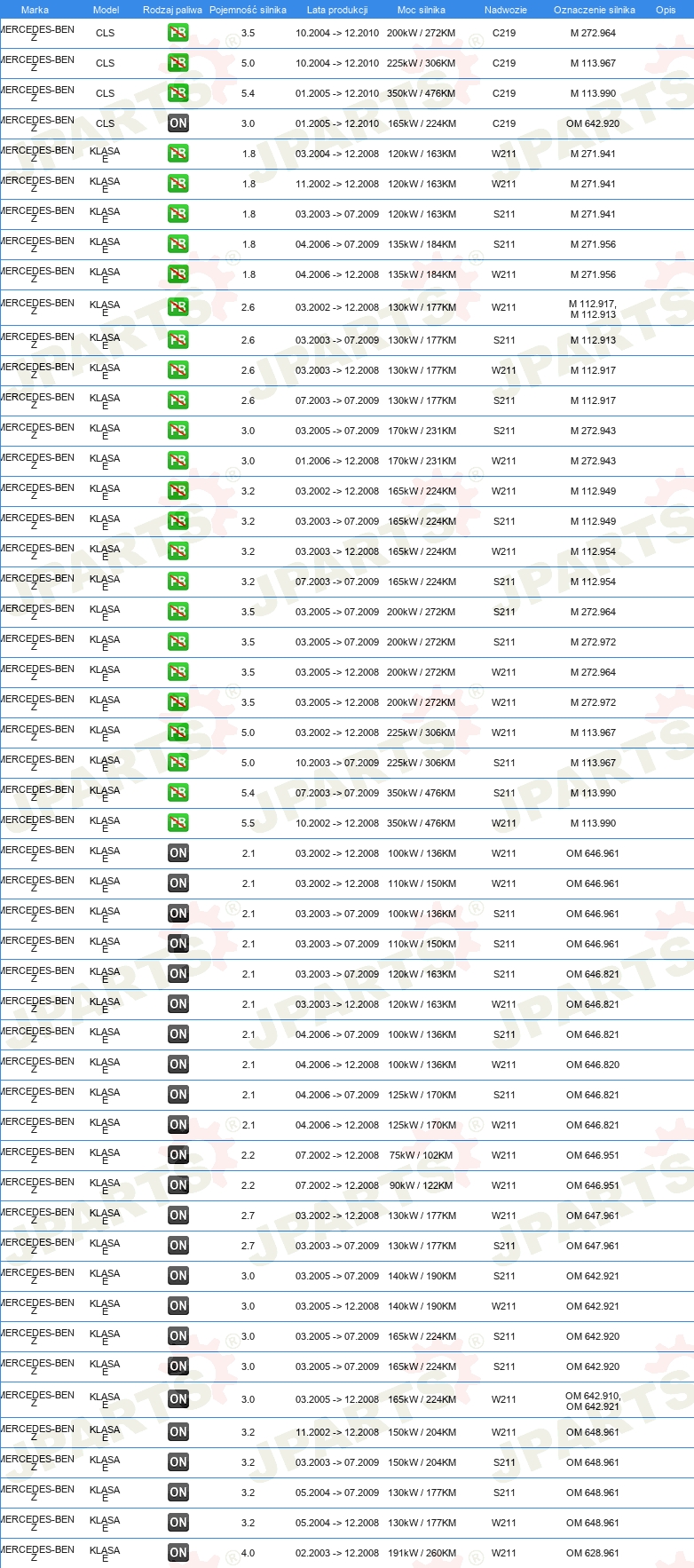
Task: Click PB icon in KLASA E 5.0 W211 row
Action: click(178, 733)
